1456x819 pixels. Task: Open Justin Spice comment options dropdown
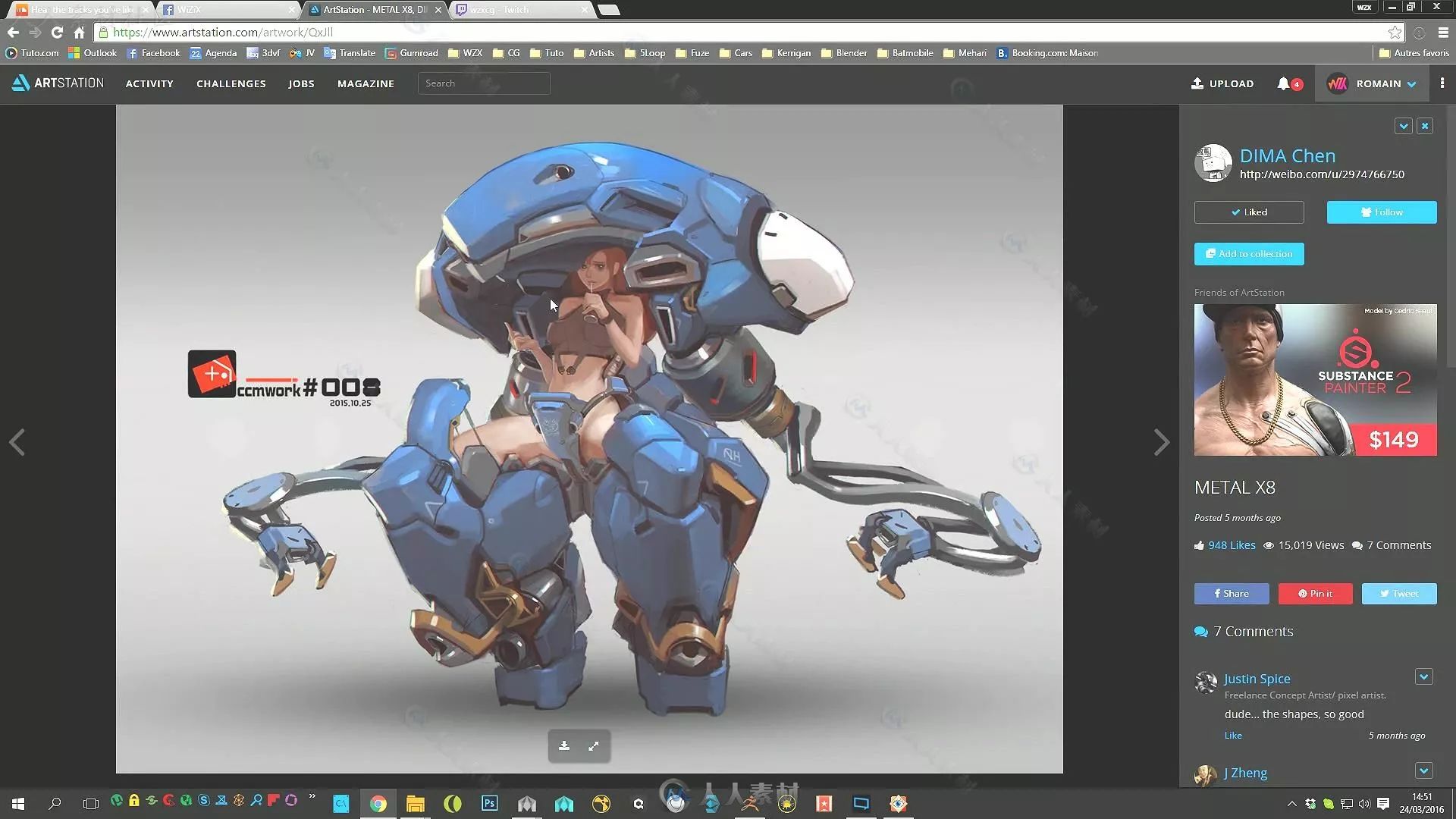(x=1423, y=676)
